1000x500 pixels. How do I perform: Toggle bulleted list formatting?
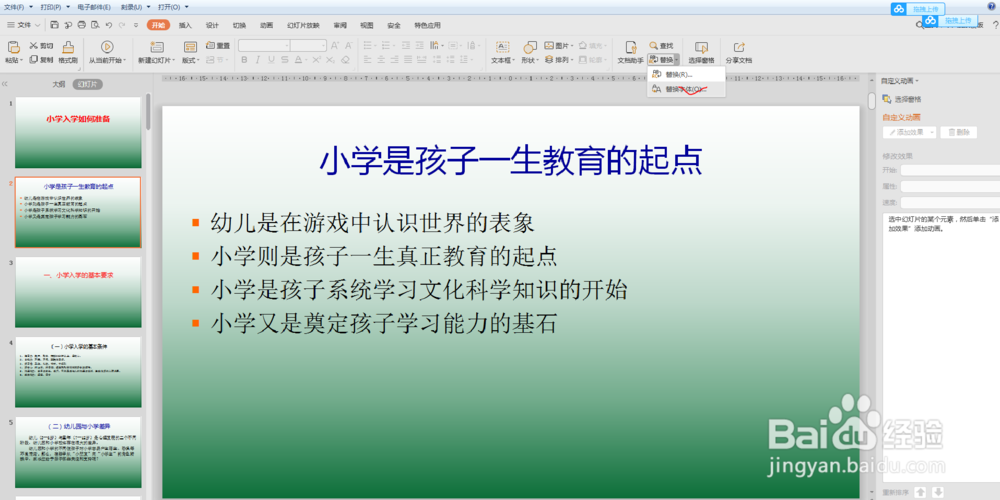(x=369, y=46)
